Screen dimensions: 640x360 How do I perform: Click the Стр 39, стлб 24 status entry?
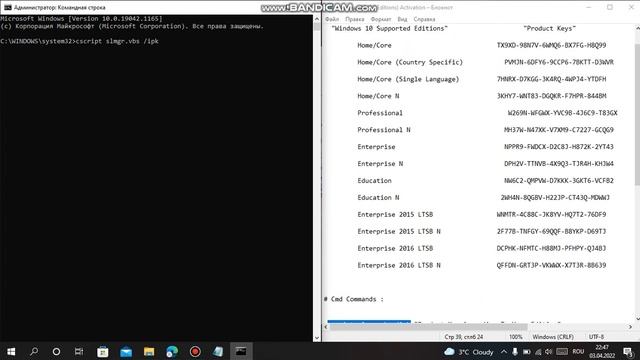[464, 337]
